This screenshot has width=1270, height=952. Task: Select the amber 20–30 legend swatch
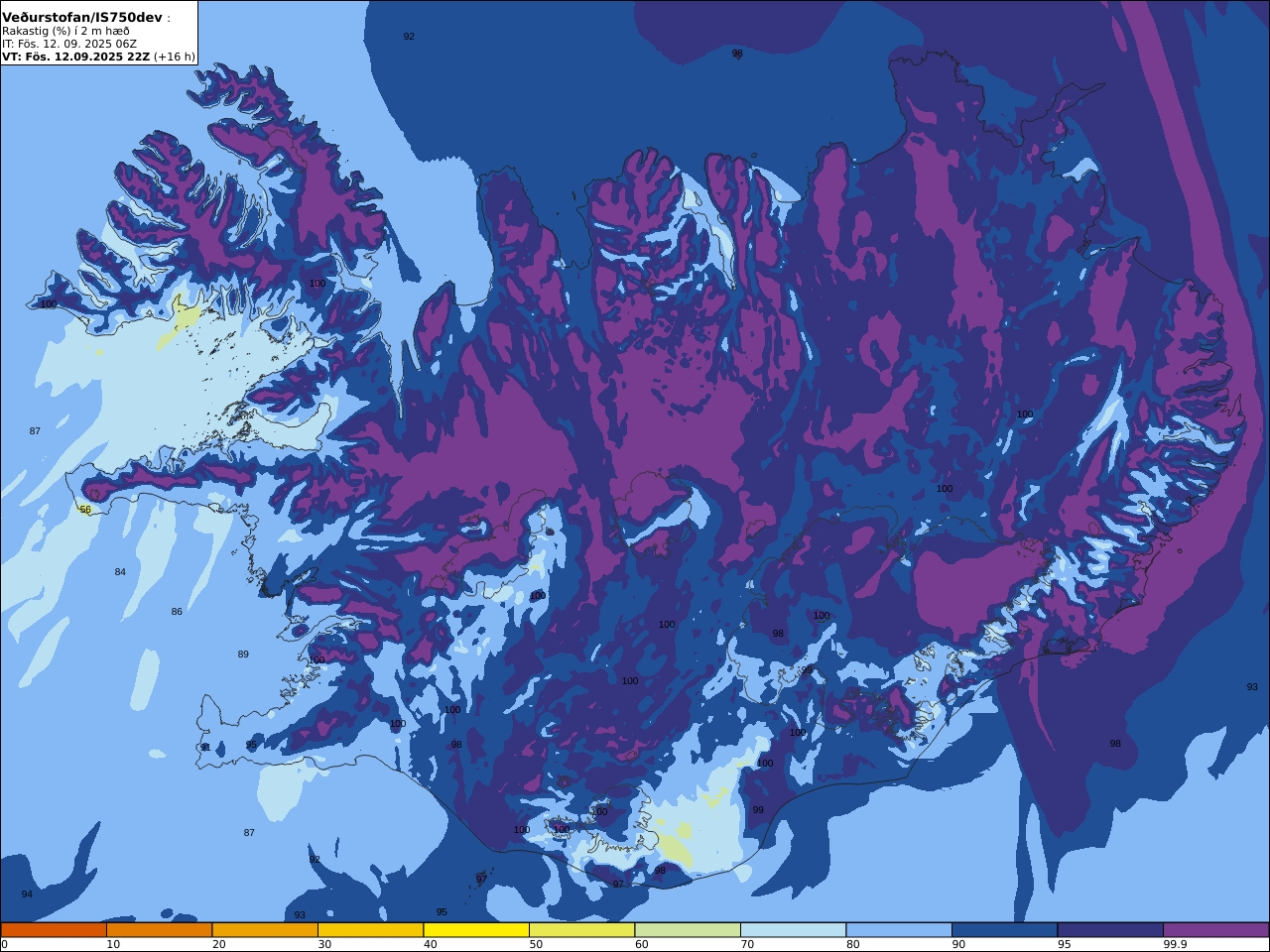click(x=265, y=930)
